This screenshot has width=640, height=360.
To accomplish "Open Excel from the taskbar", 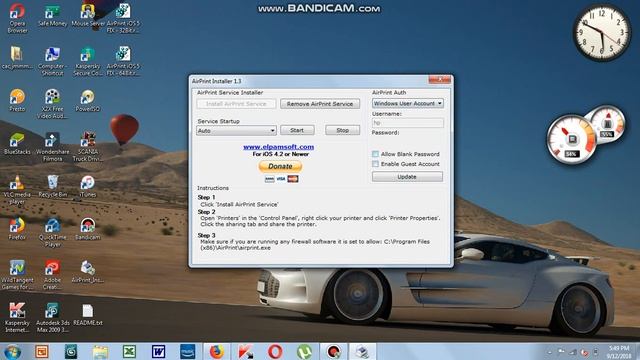I will tap(129, 351).
